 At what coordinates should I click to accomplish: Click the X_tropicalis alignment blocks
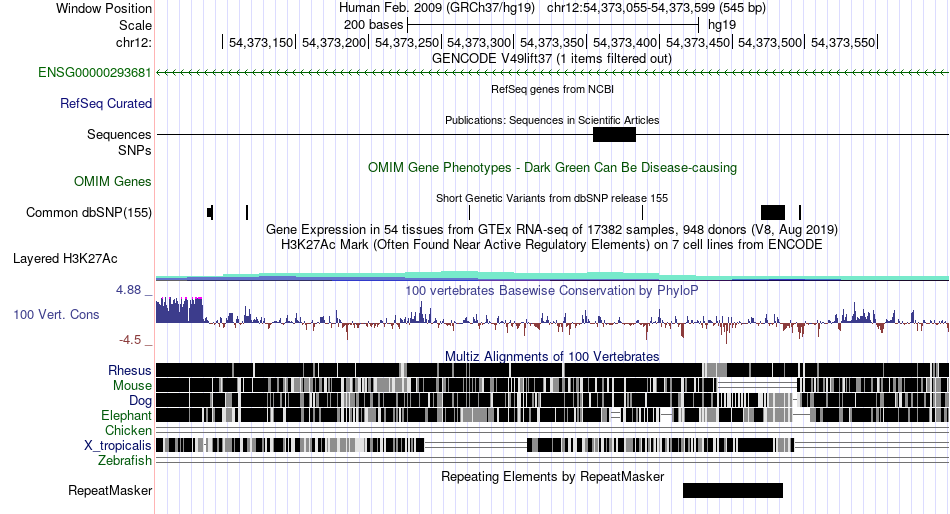pos(475,446)
